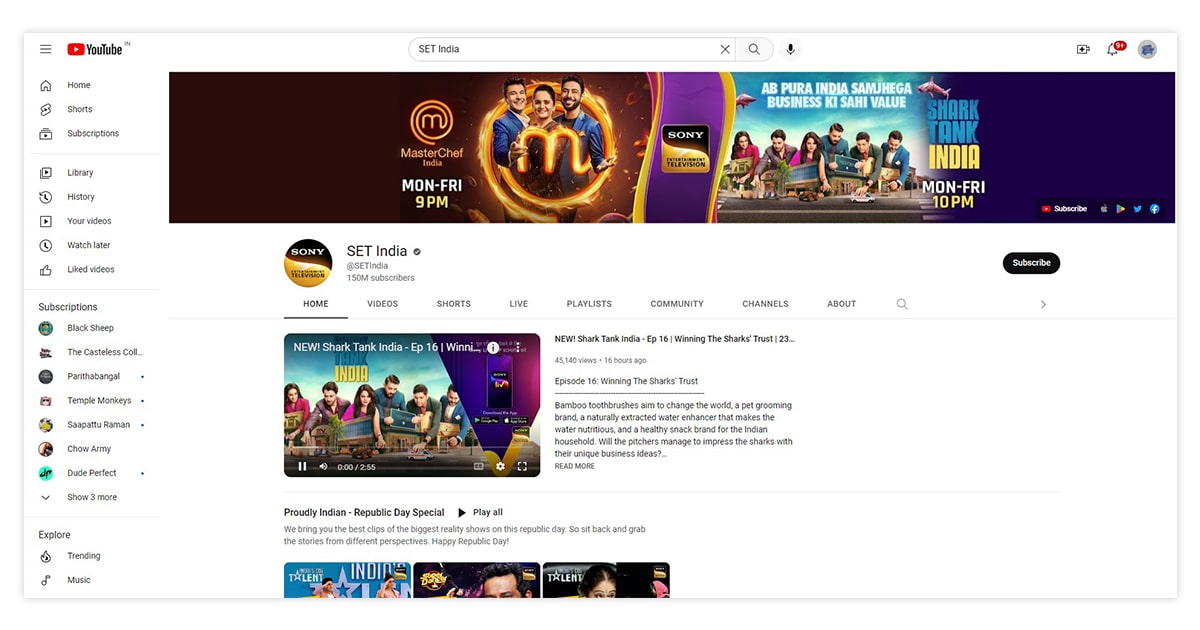
Task: Click the Create video camera icon
Action: pos(1082,49)
